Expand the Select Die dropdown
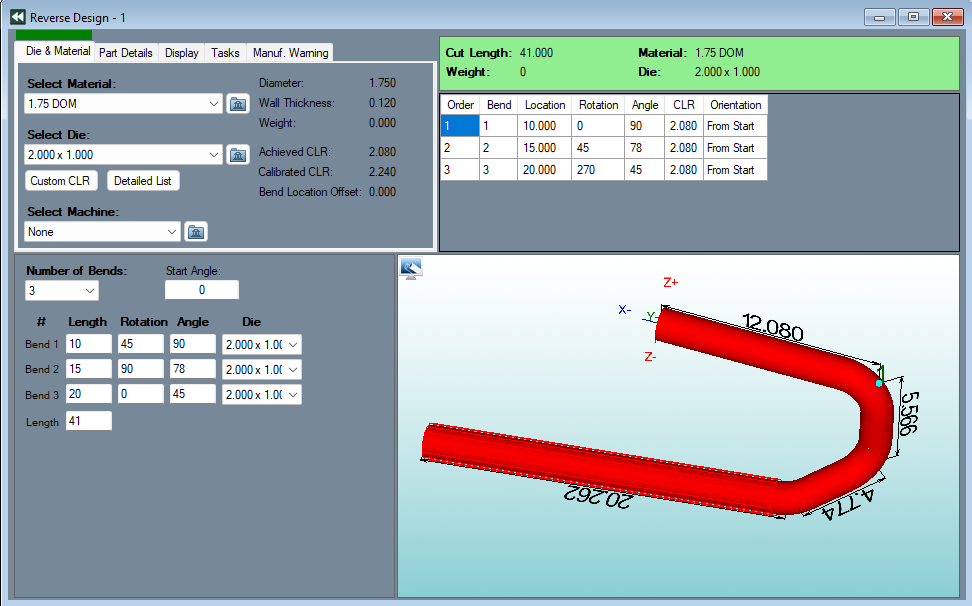The image size is (972, 606). (213, 155)
